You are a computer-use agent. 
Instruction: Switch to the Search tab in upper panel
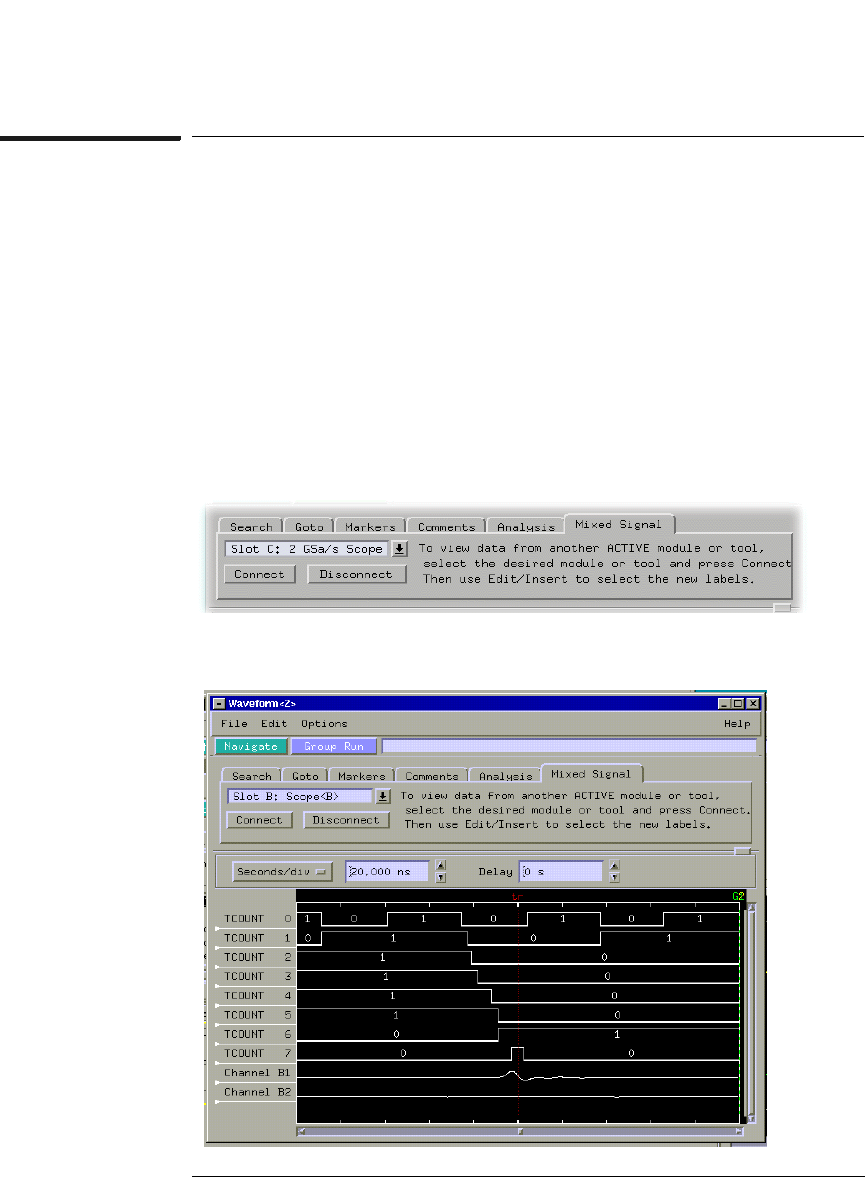(x=251, y=527)
